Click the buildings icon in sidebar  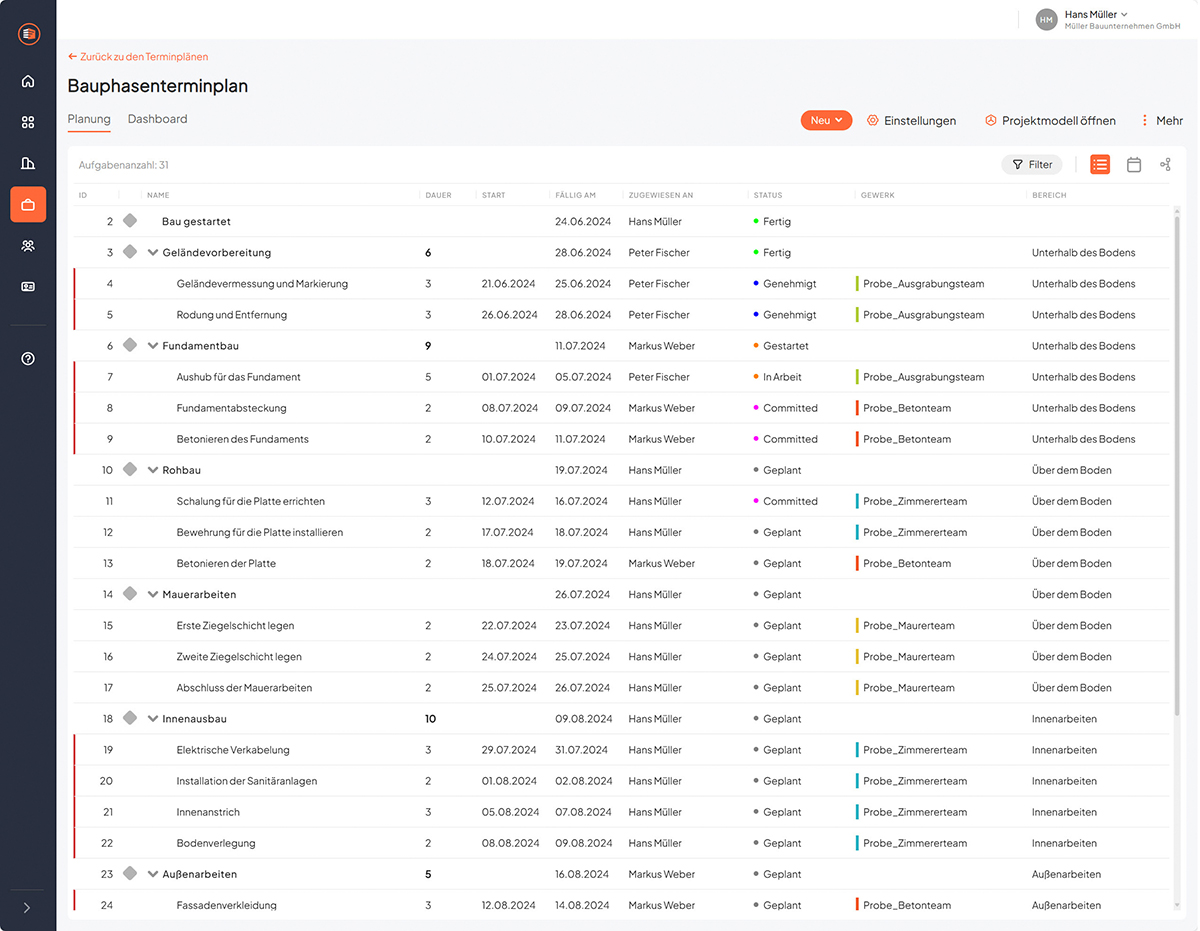click(28, 163)
